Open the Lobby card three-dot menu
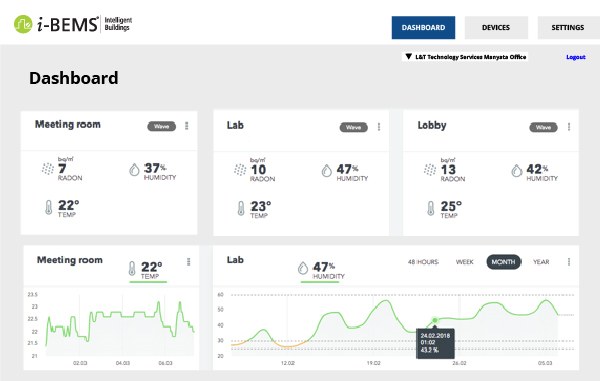This screenshot has height=381, width=600. coord(569,127)
